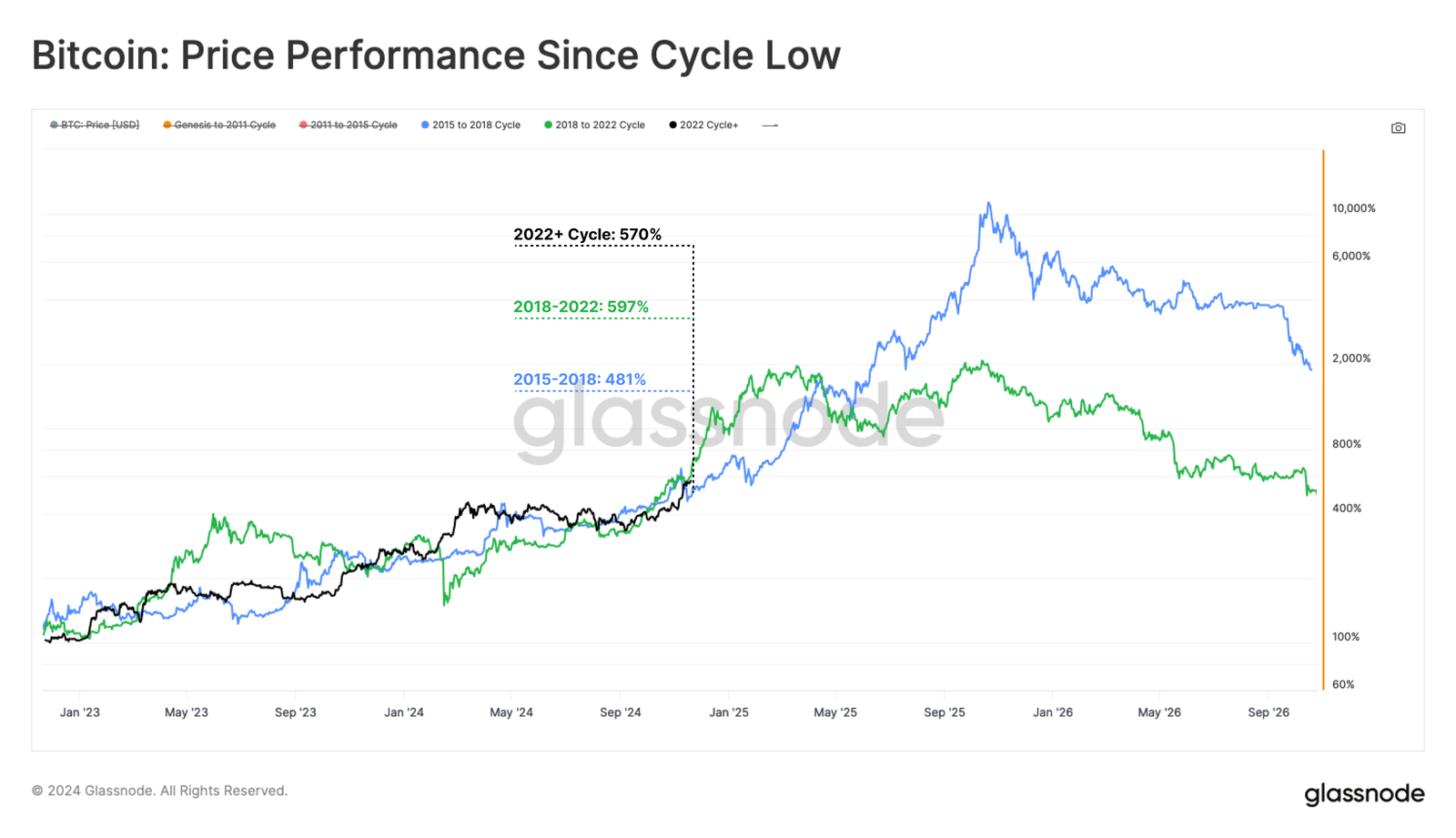Image resolution: width=1456 pixels, height=838 pixels.
Task: Click the Jan '25 x-axis label
Action: pos(729,712)
